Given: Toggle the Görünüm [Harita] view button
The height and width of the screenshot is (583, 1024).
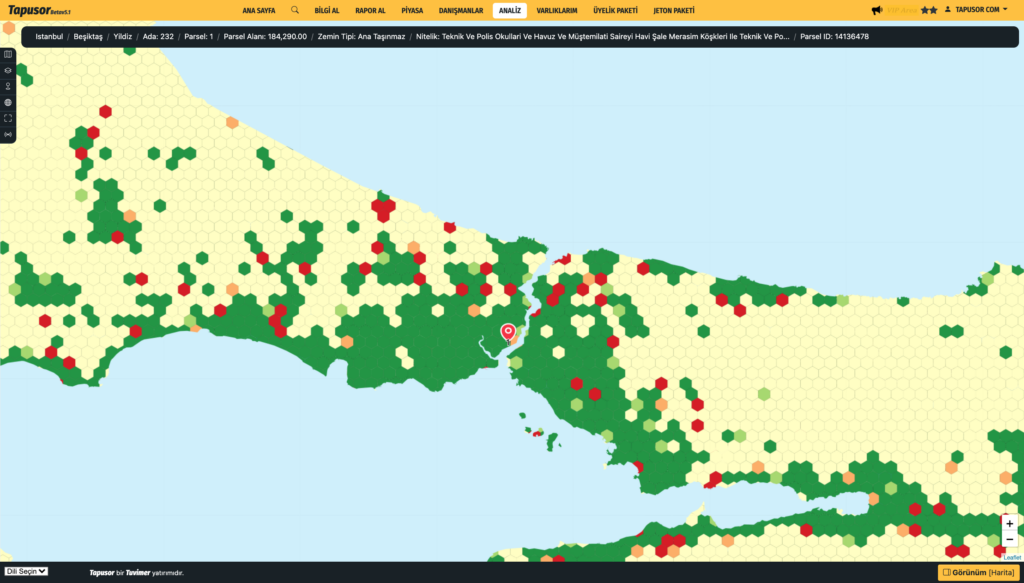Looking at the screenshot, I should (x=978, y=572).
